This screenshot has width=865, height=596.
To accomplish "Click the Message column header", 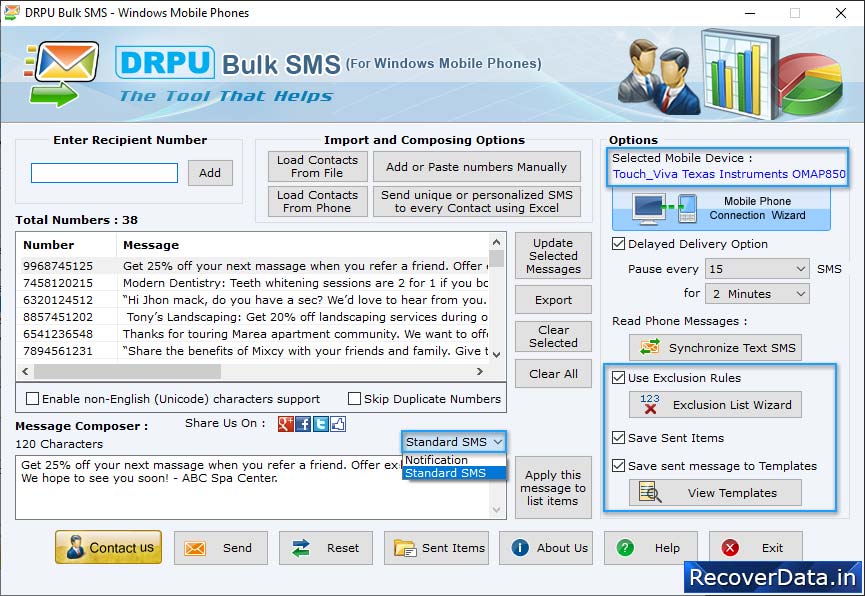I will click(x=303, y=245).
